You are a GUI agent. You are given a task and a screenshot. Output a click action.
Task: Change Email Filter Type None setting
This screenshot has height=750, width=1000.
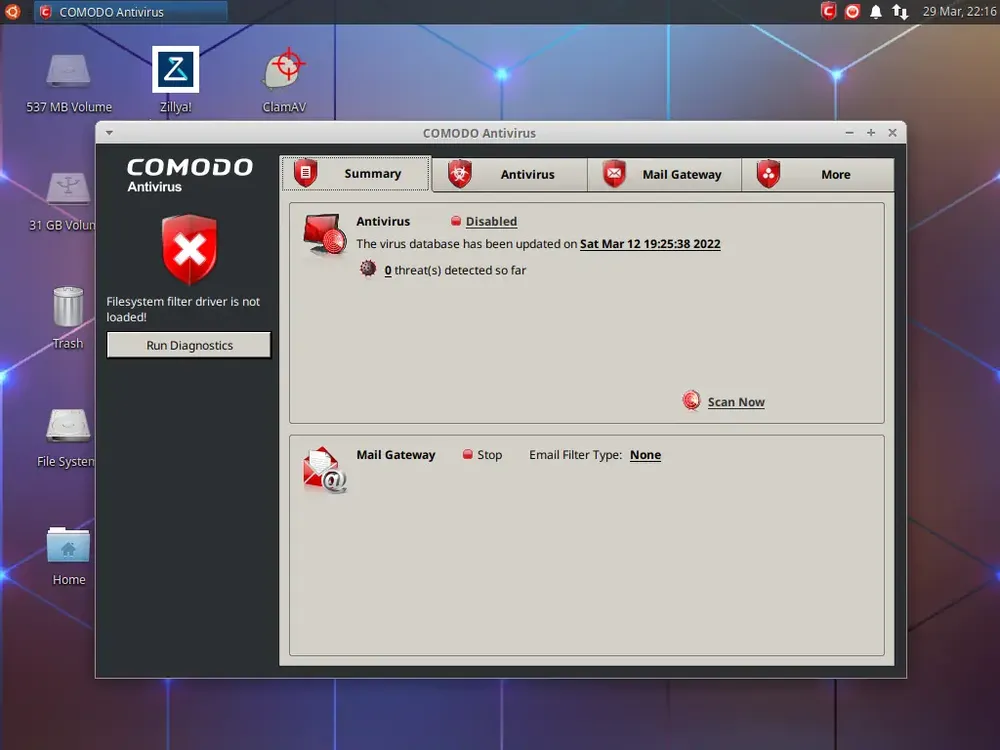645,455
